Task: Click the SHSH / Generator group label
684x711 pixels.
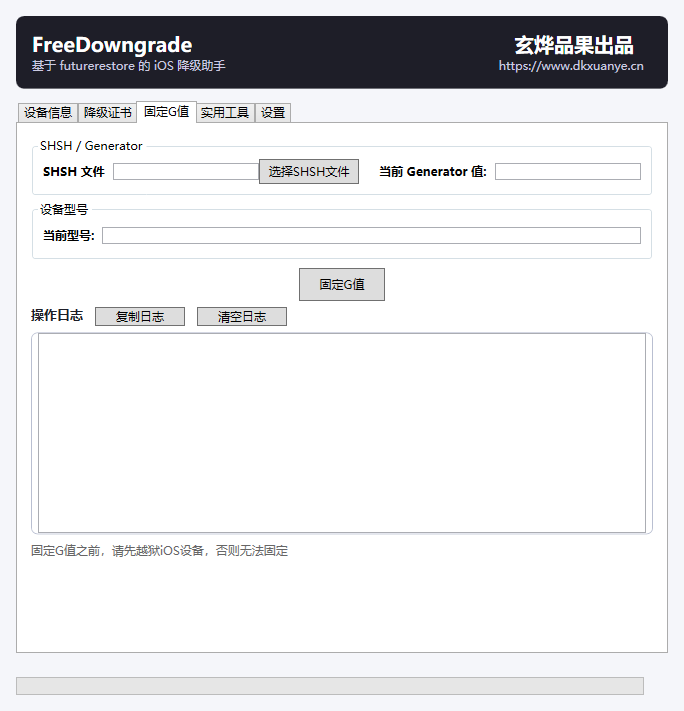Action: point(91,146)
